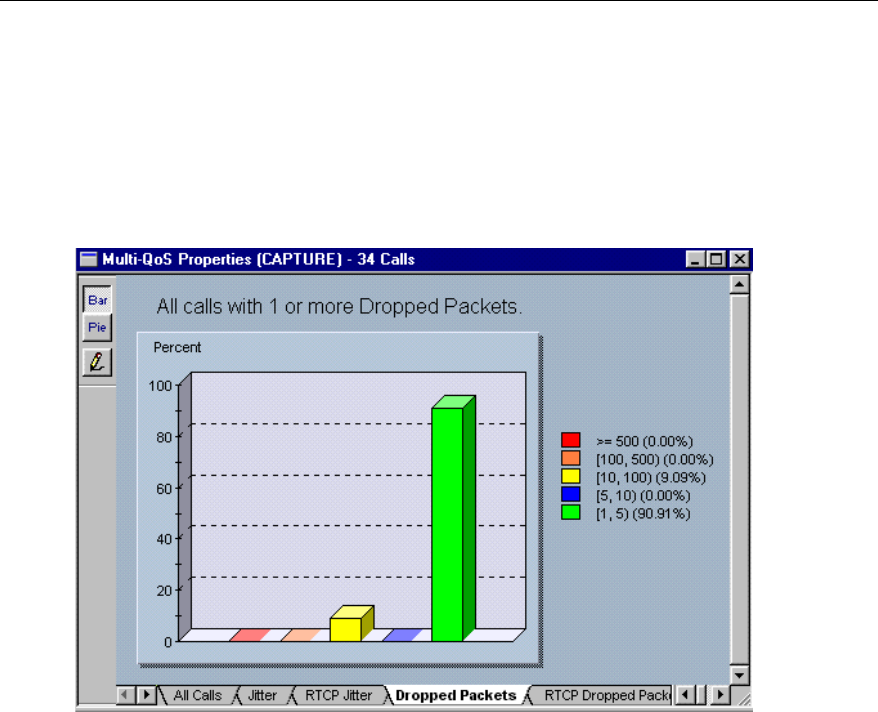Open chart edit pencil tool
The height and width of the screenshot is (712, 878).
[97, 362]
